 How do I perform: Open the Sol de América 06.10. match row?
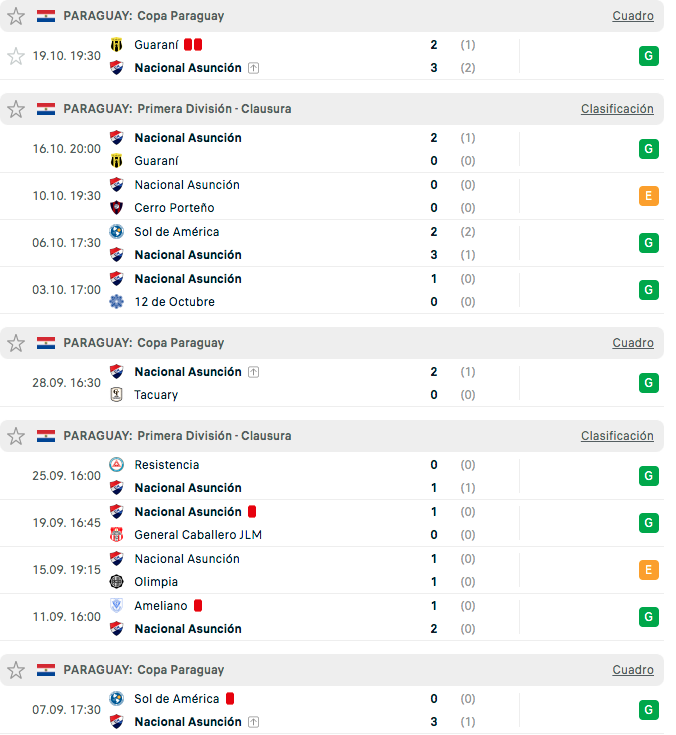[300, 243]
